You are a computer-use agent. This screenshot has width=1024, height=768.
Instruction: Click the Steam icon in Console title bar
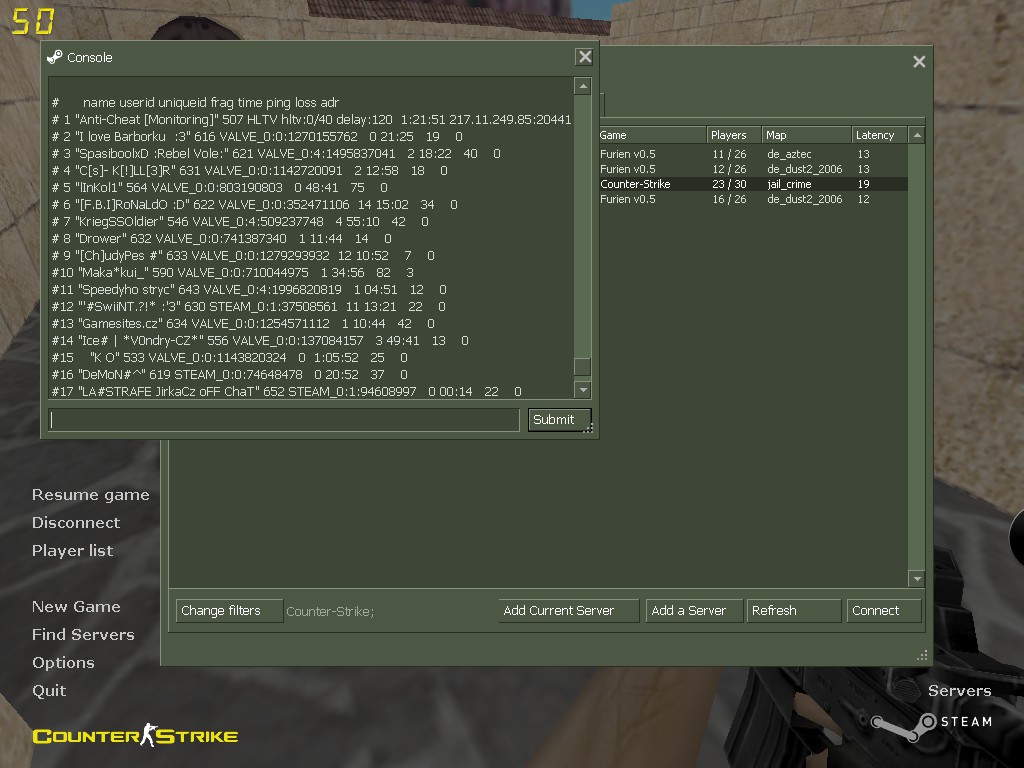pyautogui.click(x=55, y=57)
